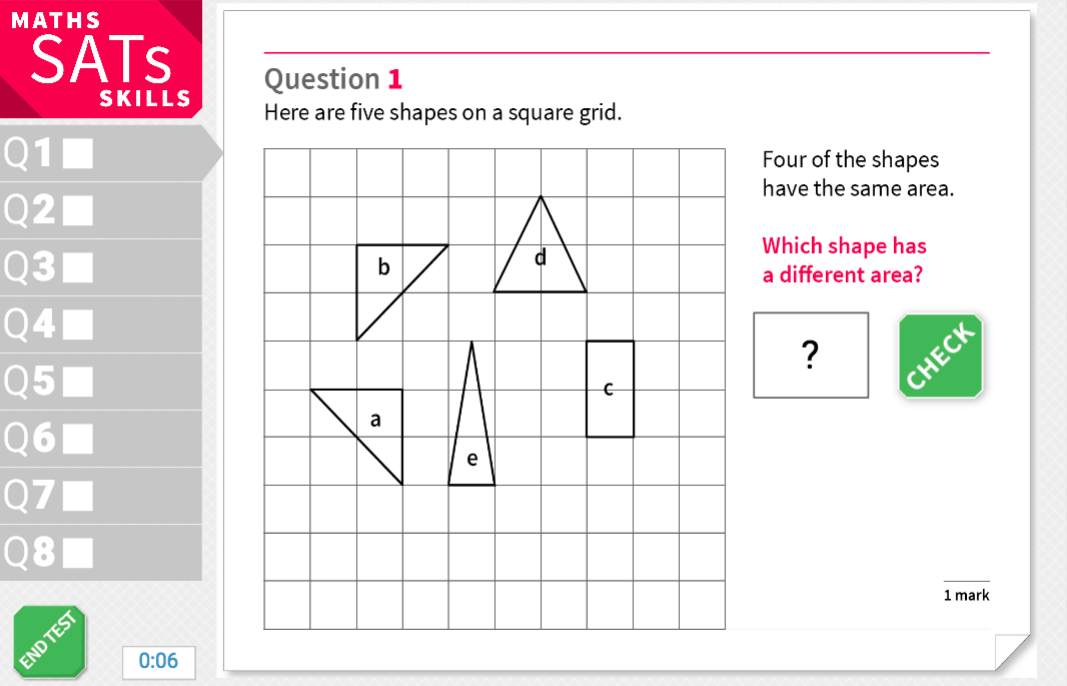Open the question answer box
The width and height of the screenshot is (1067, 686).
point(810,355)
